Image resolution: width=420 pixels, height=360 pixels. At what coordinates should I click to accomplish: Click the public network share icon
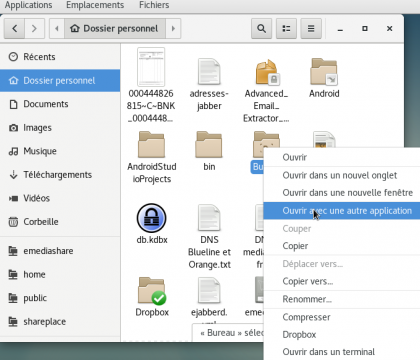(13, 298)
